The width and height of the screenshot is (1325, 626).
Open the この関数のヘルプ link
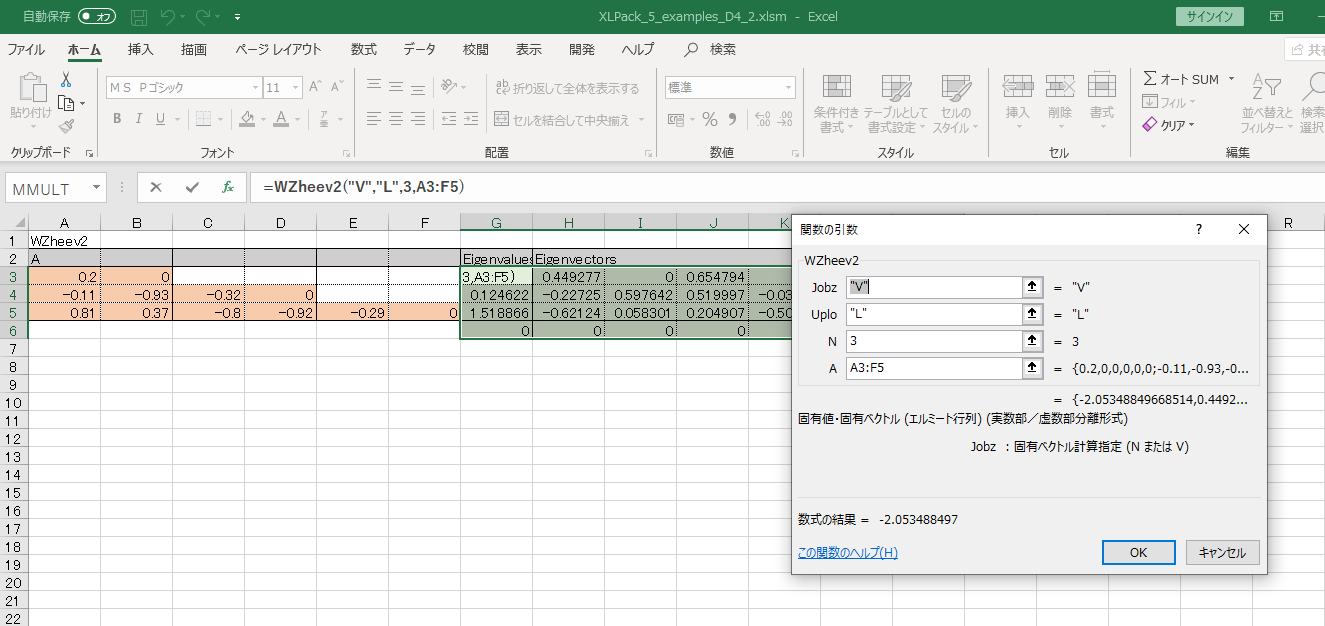[847, 552]
